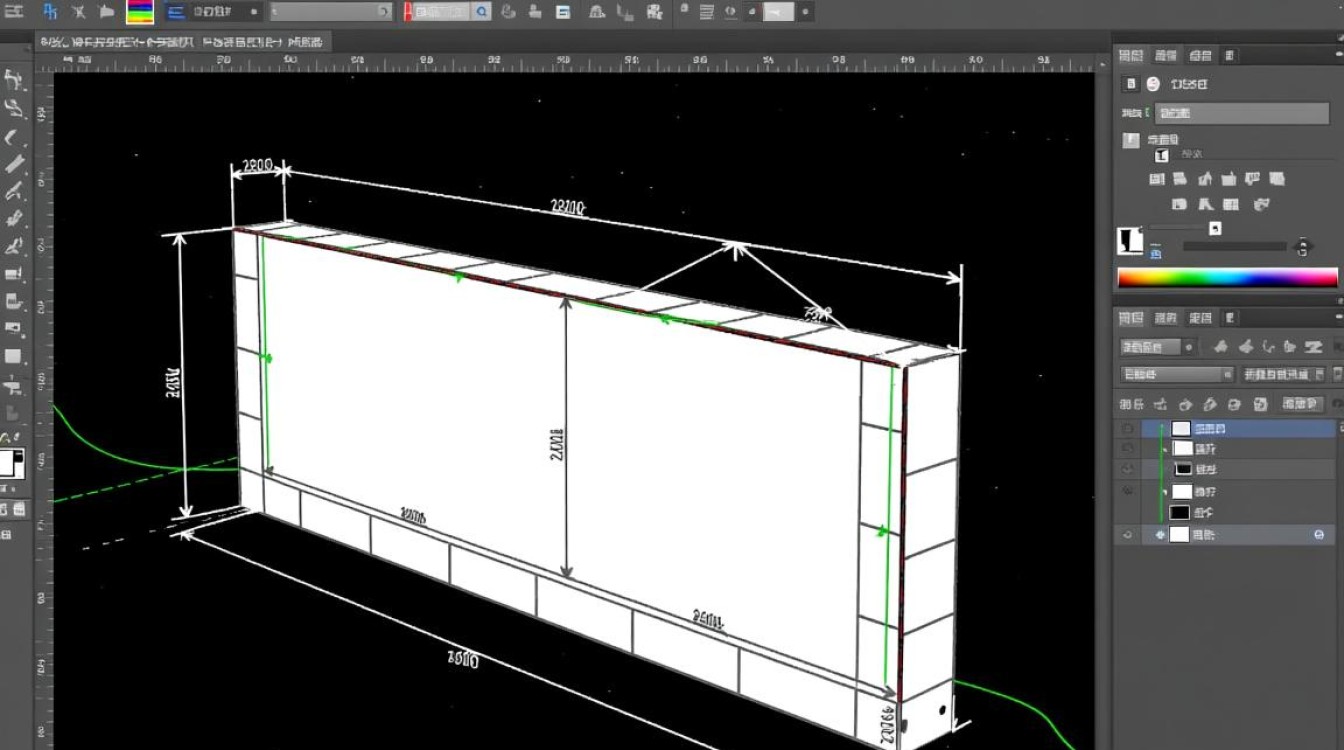Open the layer kind filter dropdown in the layers panel
Viewport: 1344px width, 750px height.
[1157, 347]
